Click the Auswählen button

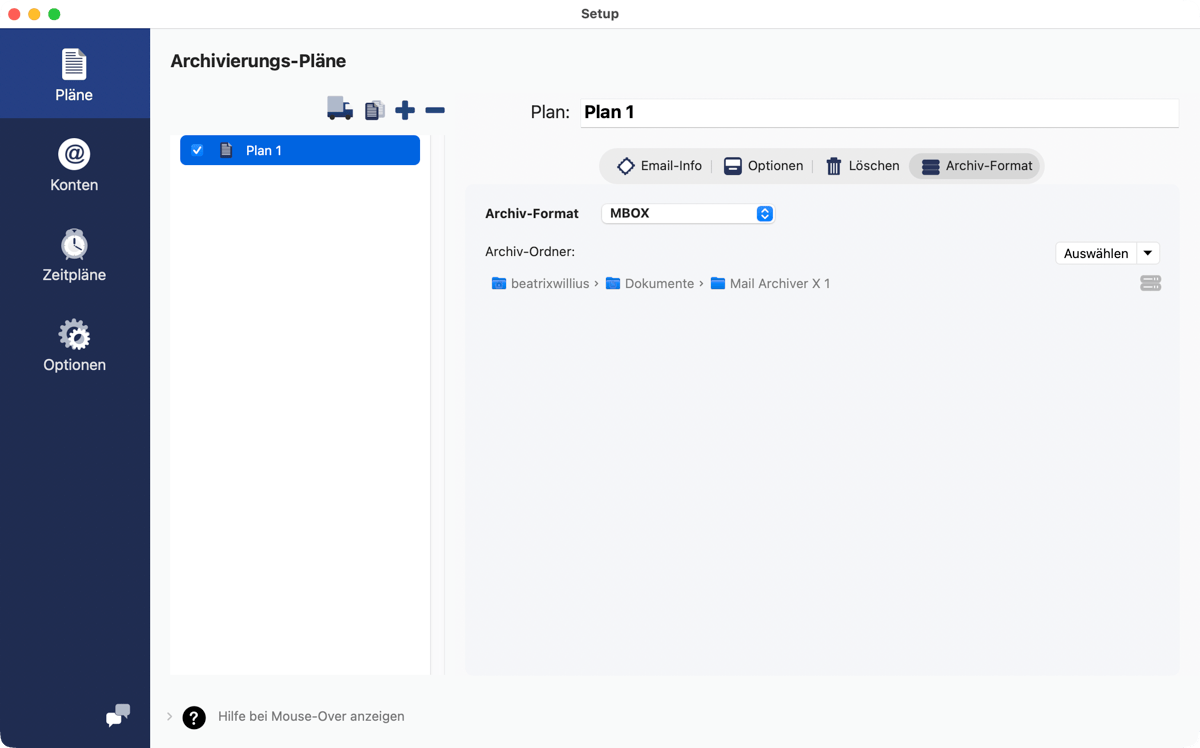pos(1096,254)
